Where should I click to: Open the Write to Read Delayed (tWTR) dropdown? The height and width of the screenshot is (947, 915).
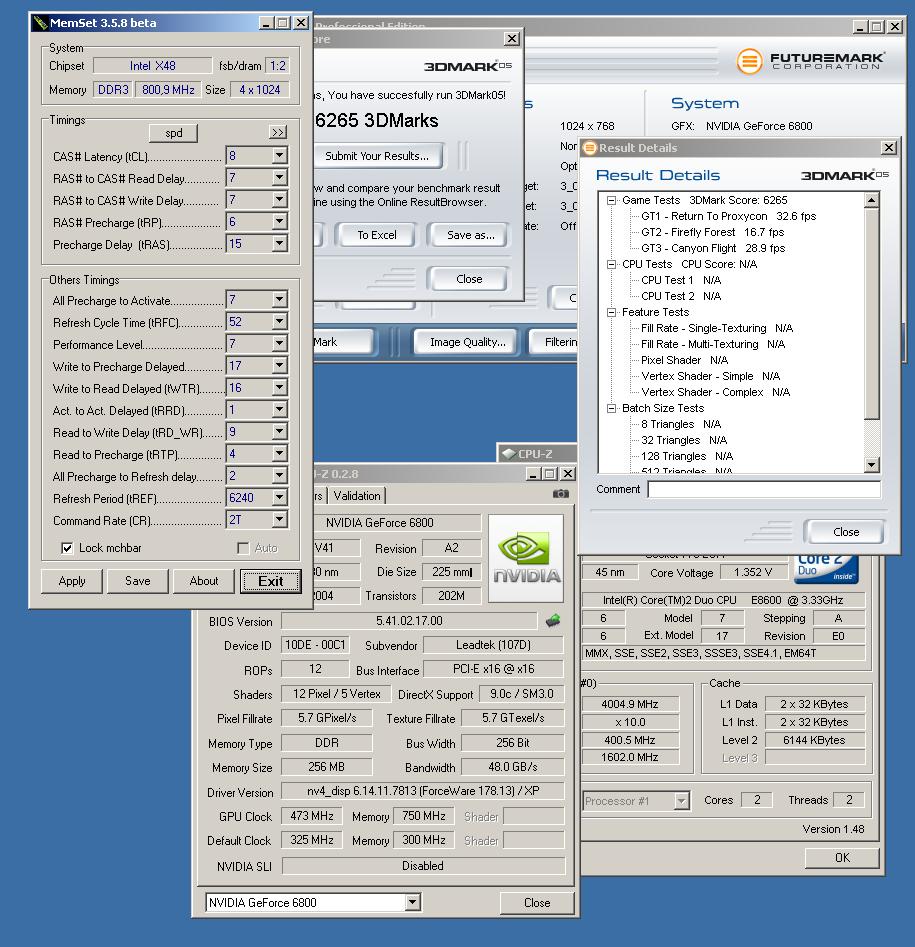(x=279, y=388)
